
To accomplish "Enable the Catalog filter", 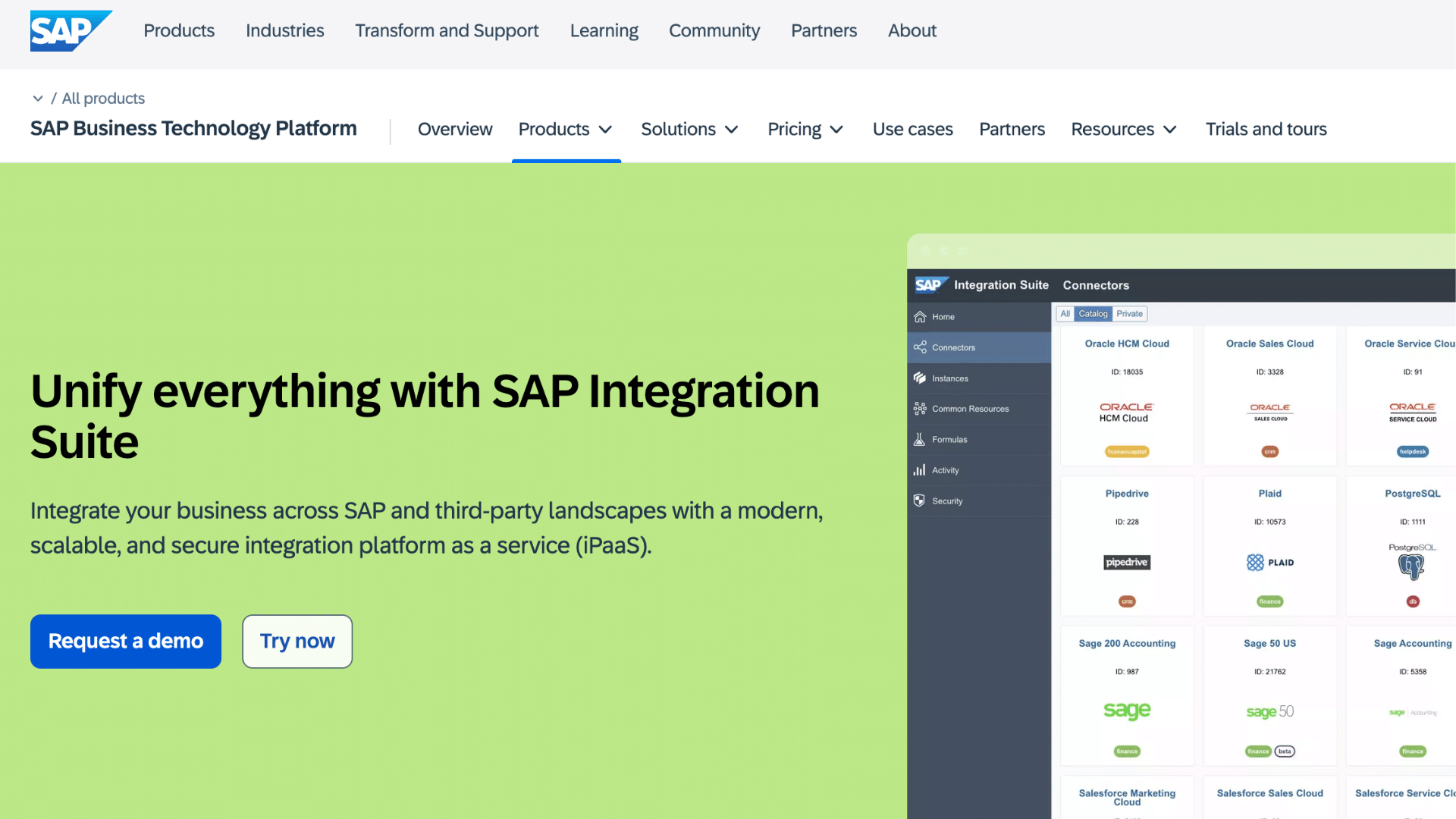I will (1092, 313).
